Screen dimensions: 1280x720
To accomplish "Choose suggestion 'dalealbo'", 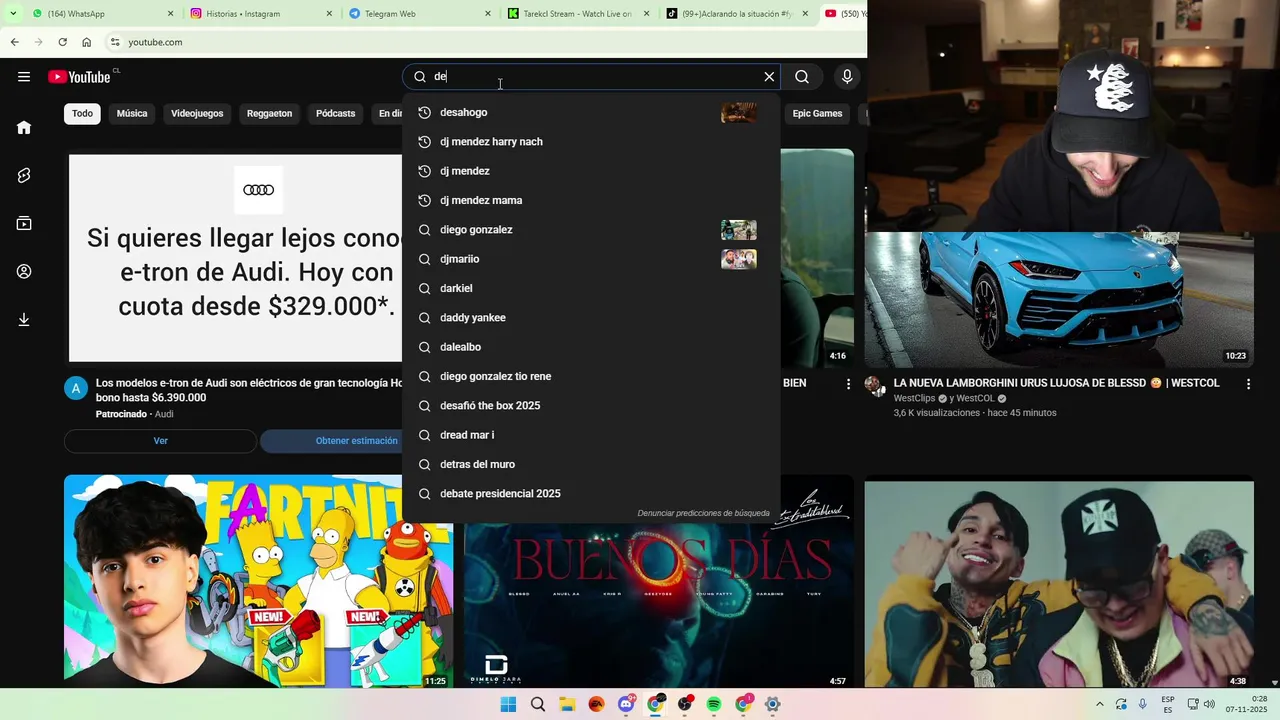I will tap(591, 347).
